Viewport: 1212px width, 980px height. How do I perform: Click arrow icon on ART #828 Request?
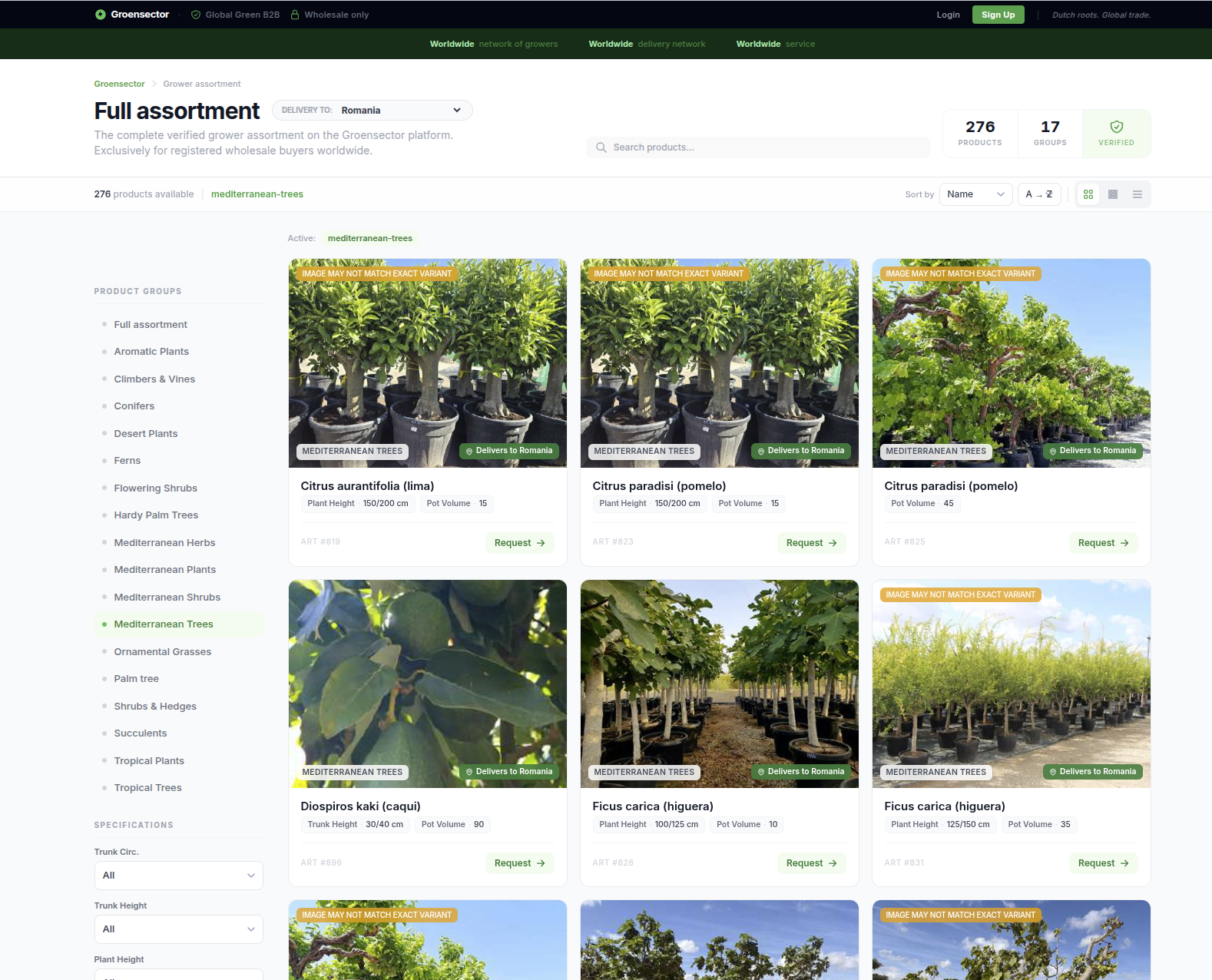833,863
